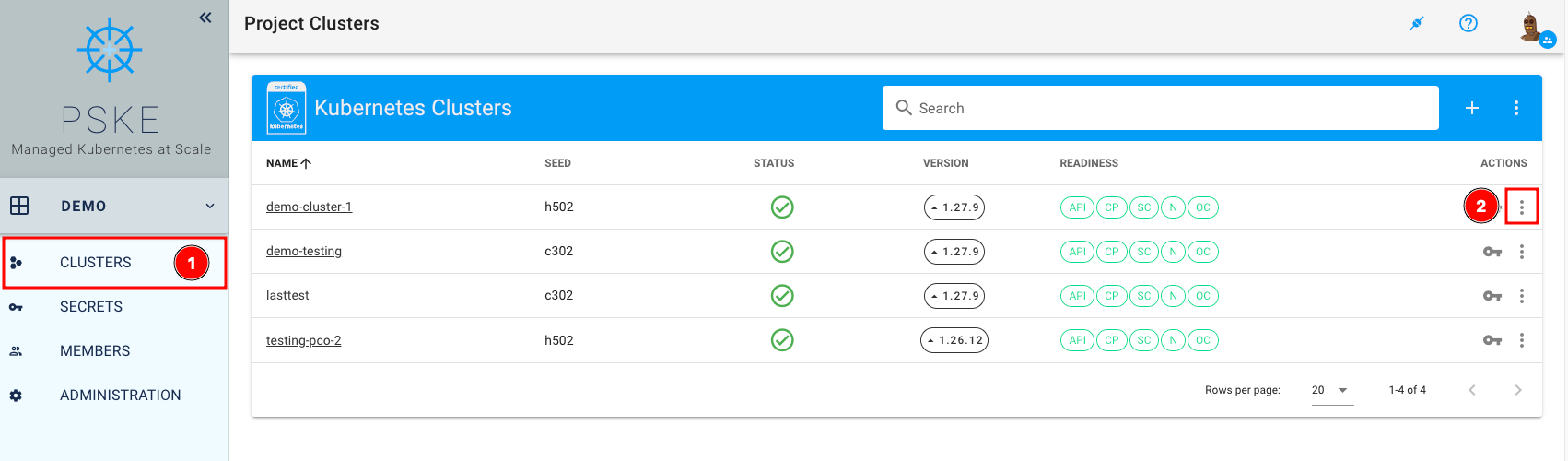
Task: Open Kubernetes Clusters table options menu
Action: [x=1516, y=108]
